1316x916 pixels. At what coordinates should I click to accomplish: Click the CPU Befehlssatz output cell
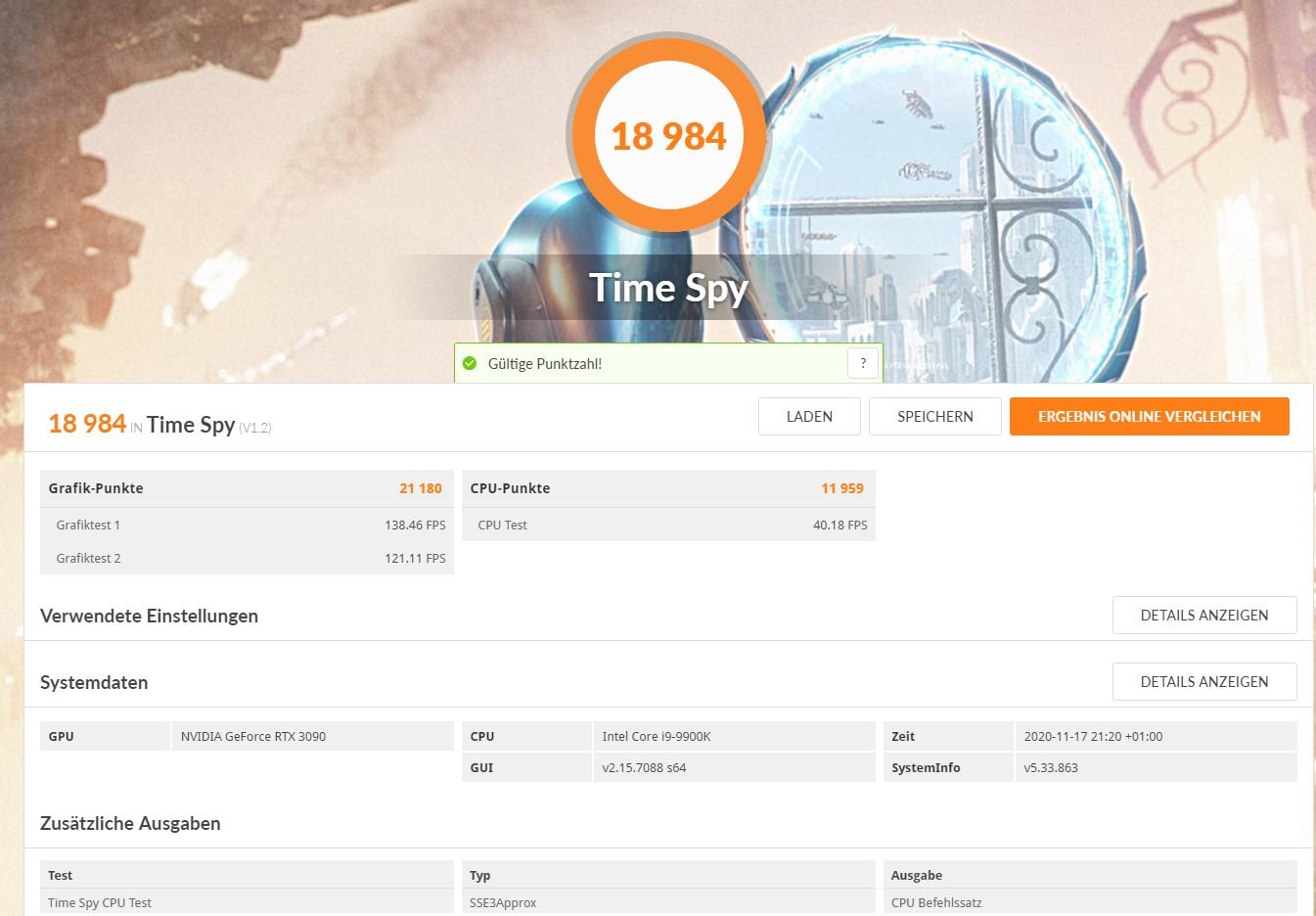point(1090,902)
